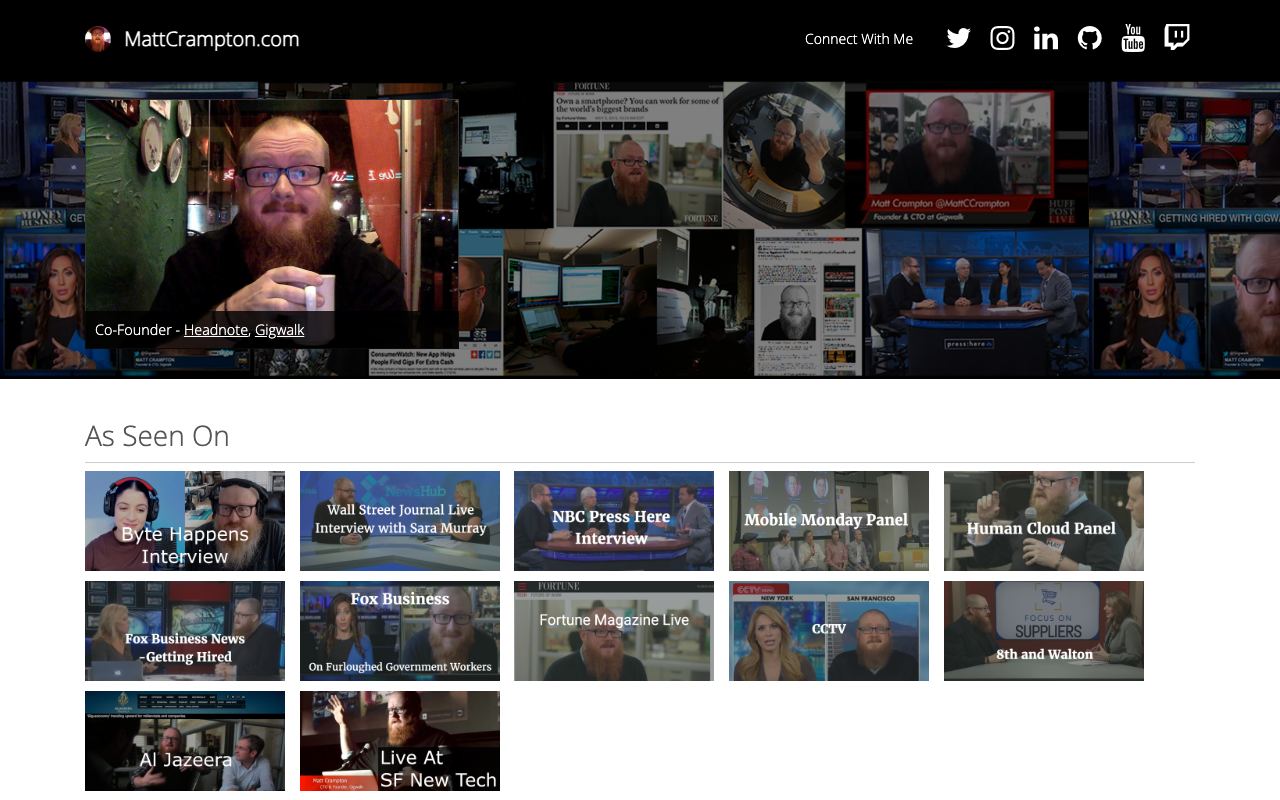Click the avatar logo beside MattCrampton.com

coord(98,39)
